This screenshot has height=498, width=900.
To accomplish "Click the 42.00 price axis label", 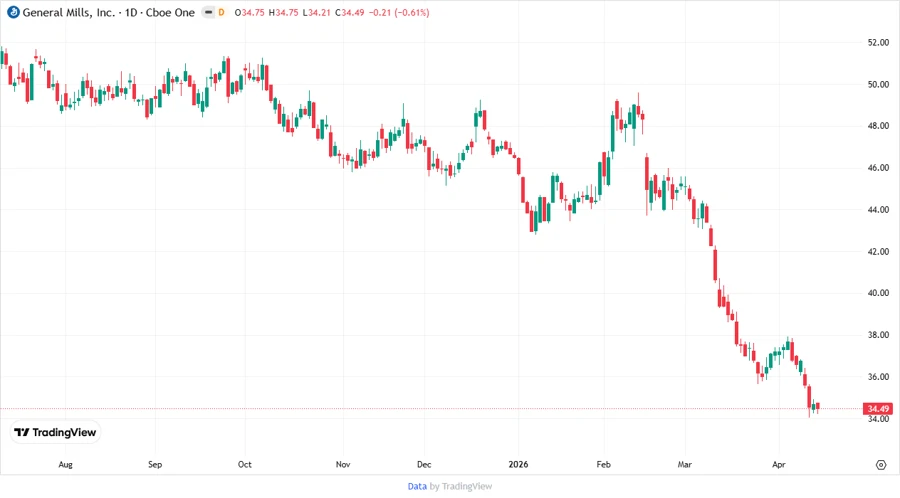I will click(x=878, y=251).
